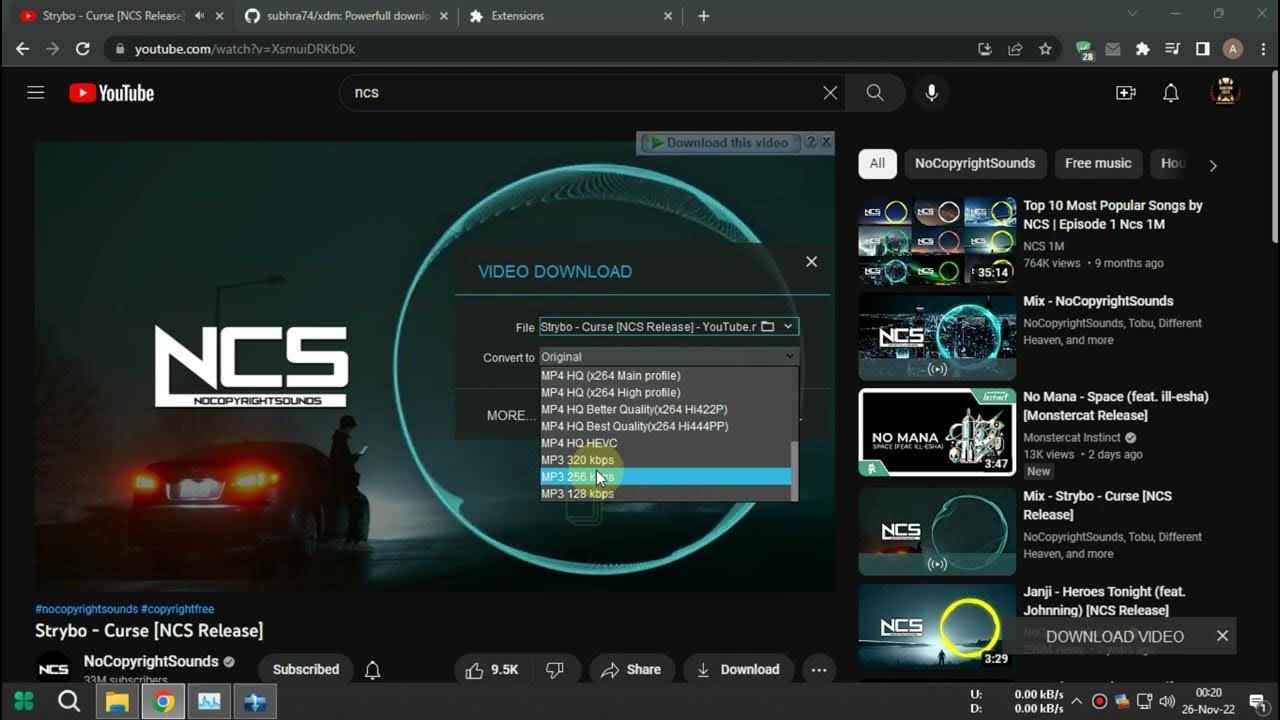Dislike the video with thumbs down
This screenshot has width=1280, height=720.
[x=554, y=670]
